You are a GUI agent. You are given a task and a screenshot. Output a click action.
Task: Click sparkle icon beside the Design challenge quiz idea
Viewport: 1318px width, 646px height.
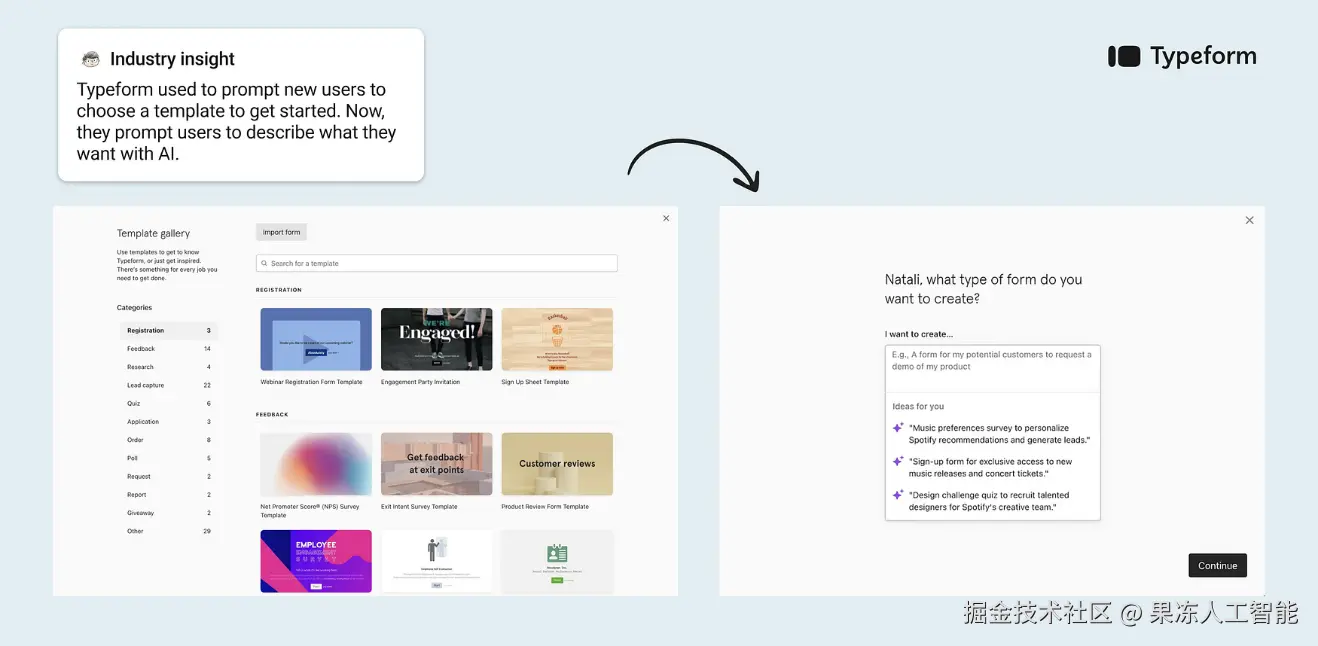pos(898,495)
